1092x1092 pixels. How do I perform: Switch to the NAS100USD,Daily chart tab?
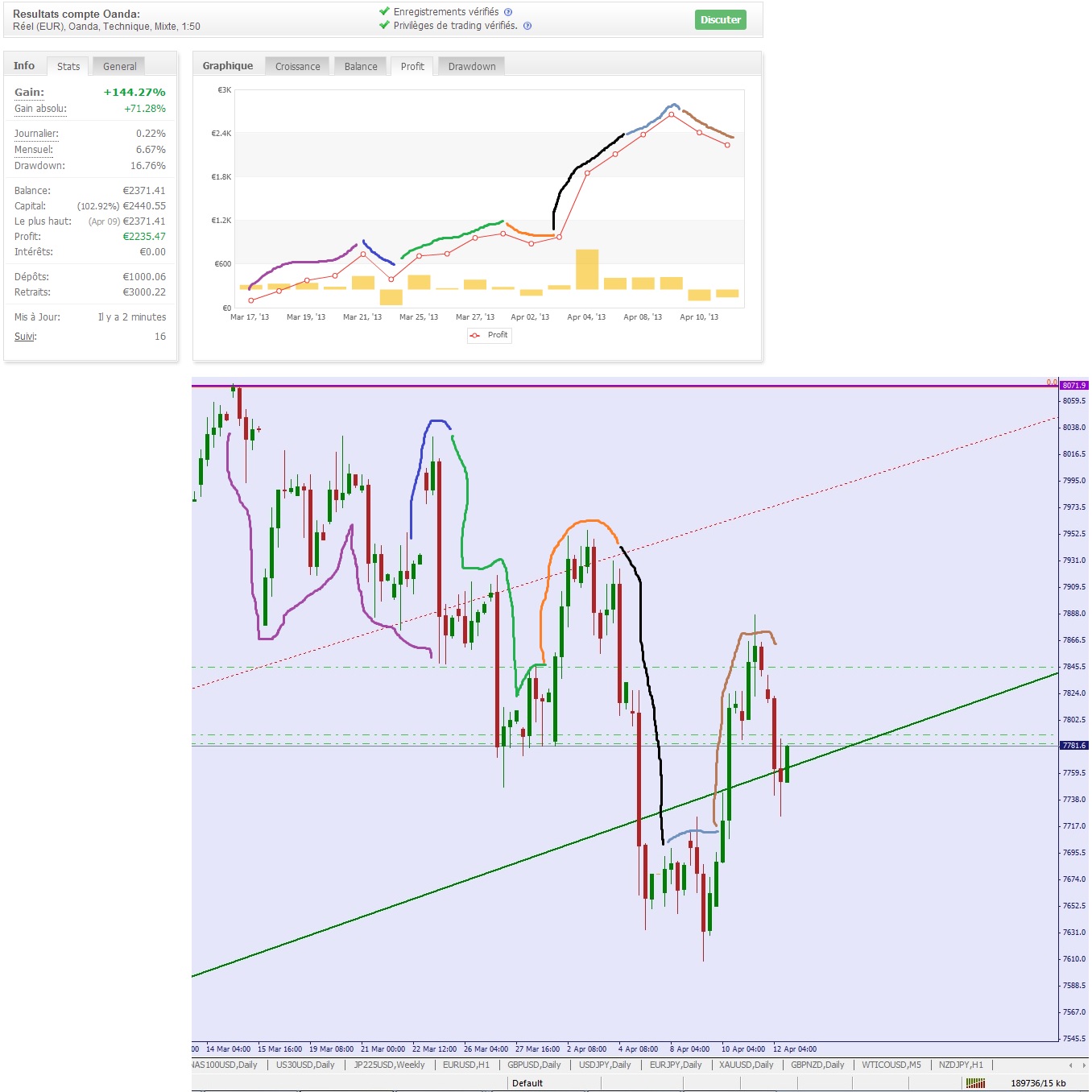(225, 1065)
